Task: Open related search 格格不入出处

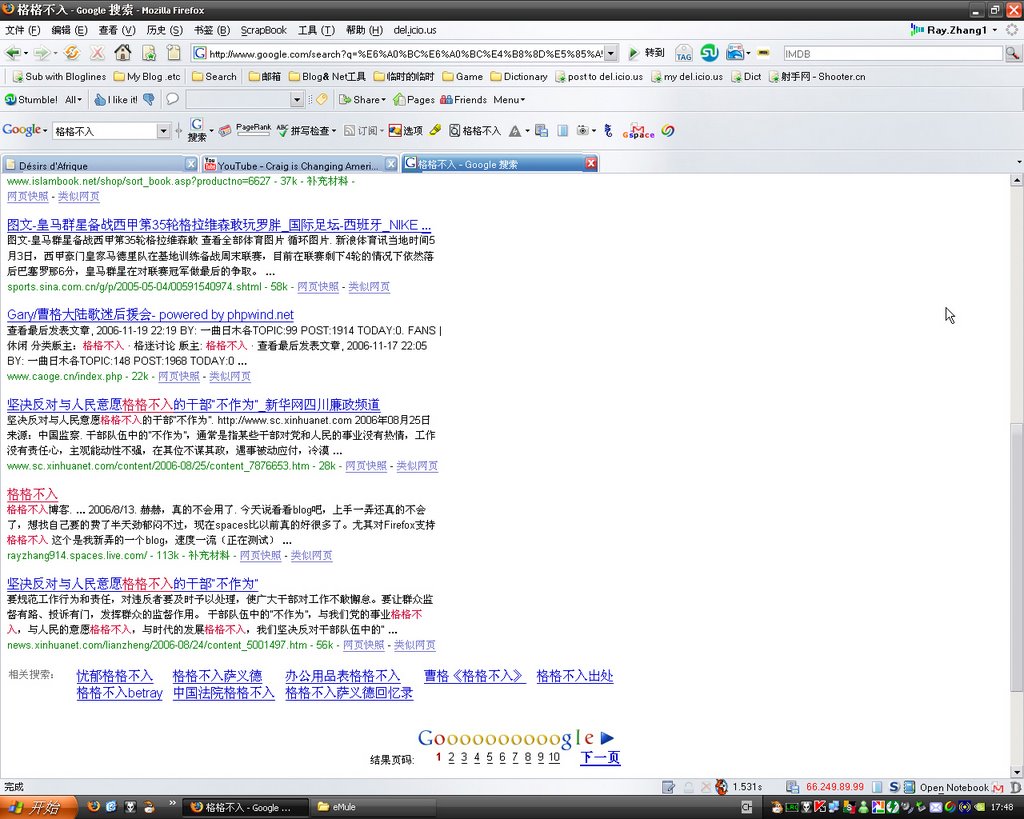Action: tap(575, 677)
